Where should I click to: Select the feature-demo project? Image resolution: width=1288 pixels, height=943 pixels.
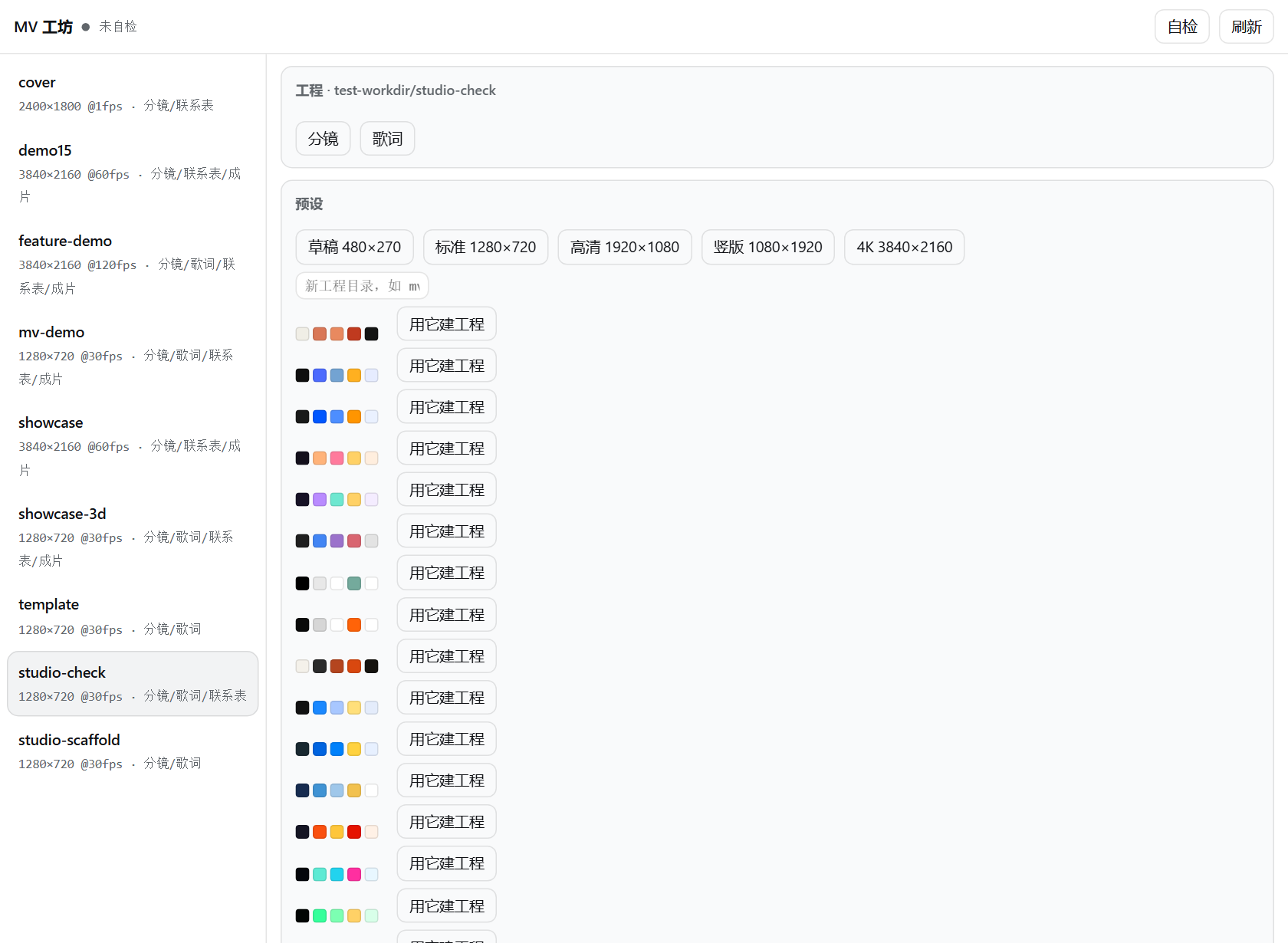(x=133, y=264)
